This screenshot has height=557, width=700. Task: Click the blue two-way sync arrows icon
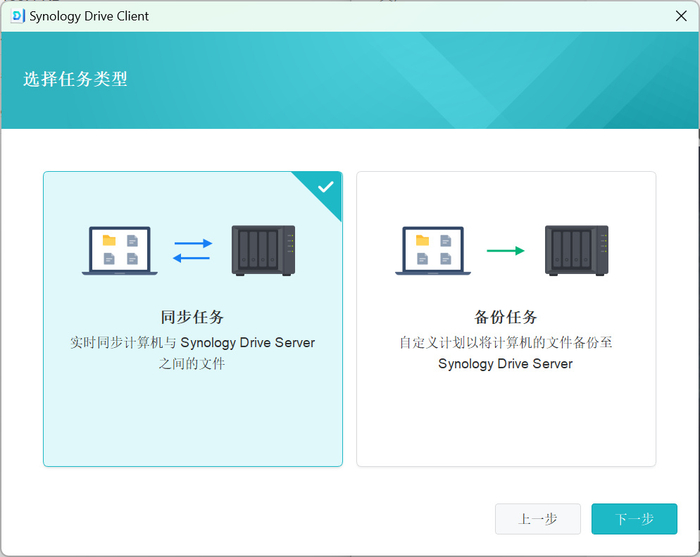pyautogui.click(x=192, y=251)
